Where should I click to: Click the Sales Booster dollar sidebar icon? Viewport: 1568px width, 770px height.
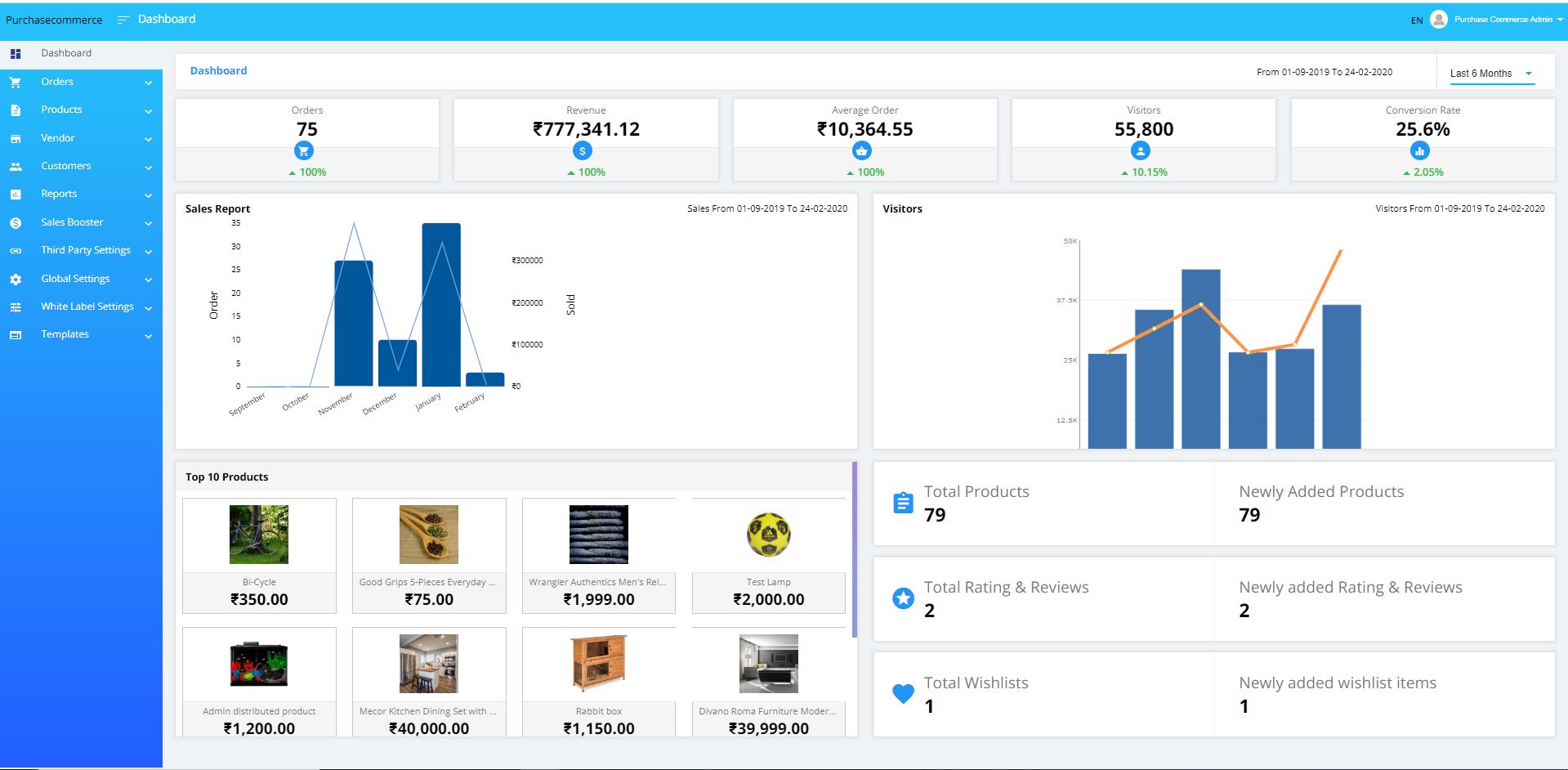pyautogui.click(x=16, y=223)
